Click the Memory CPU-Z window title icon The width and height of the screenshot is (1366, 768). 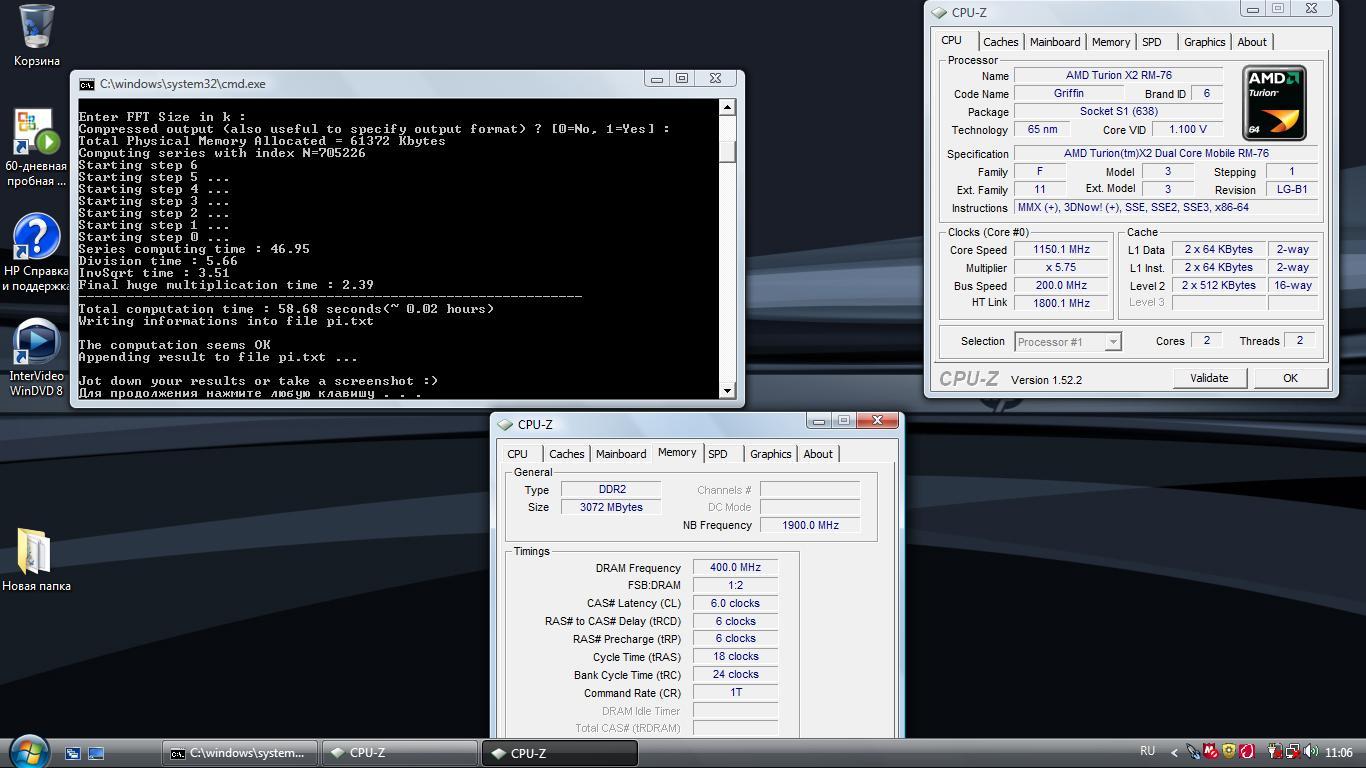pos(505,425)
